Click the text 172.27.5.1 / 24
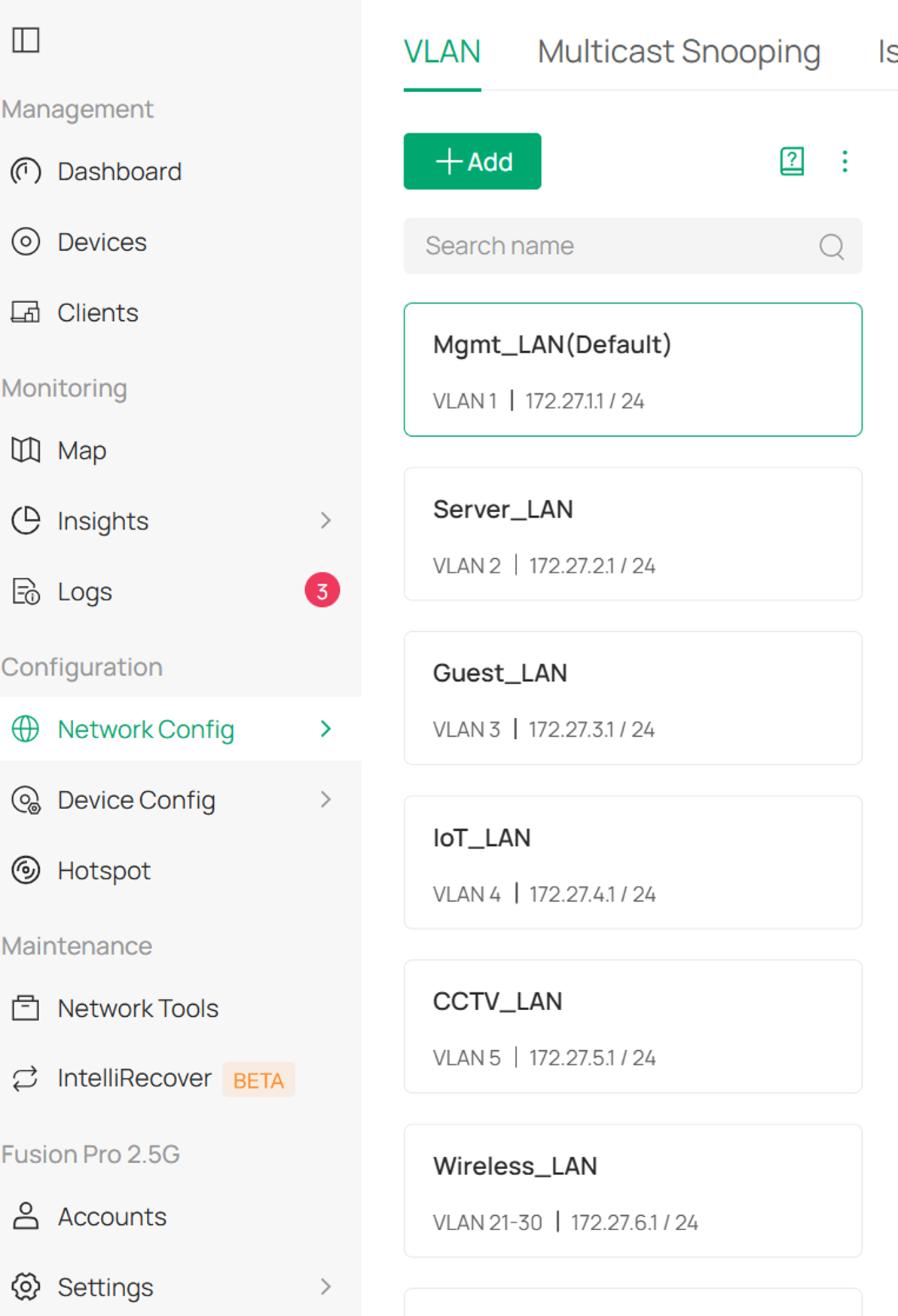Viewport: 898px width, 1316px height. 592,1058
